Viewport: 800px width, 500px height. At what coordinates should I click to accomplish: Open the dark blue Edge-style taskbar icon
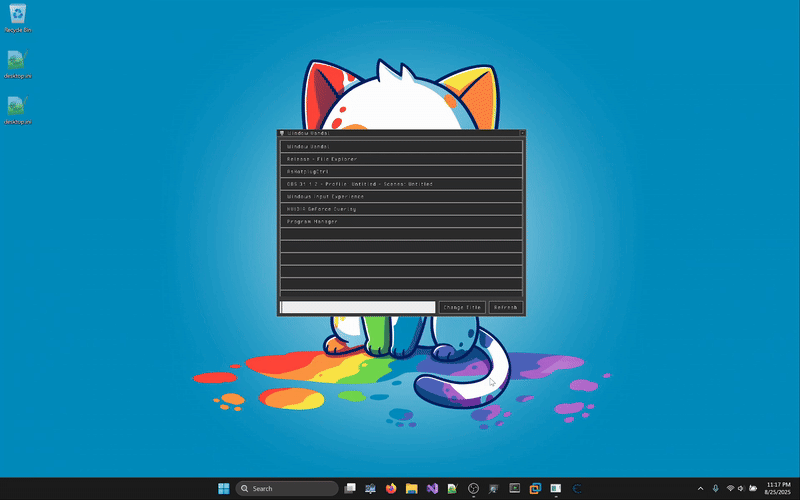point(577,488)
